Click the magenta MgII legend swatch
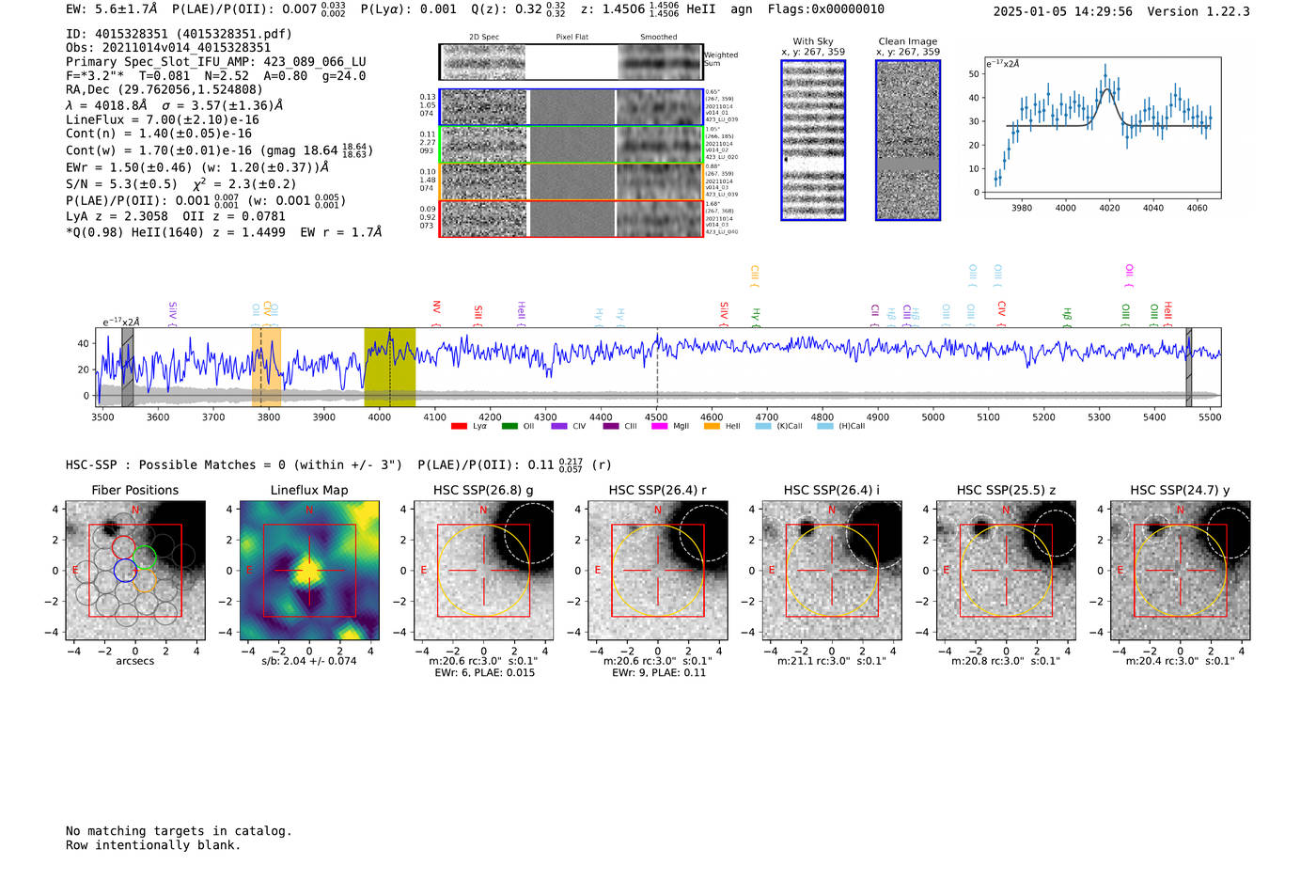Image resolution: width=1316 pixels, height=896 pixels. pos(659,427)
